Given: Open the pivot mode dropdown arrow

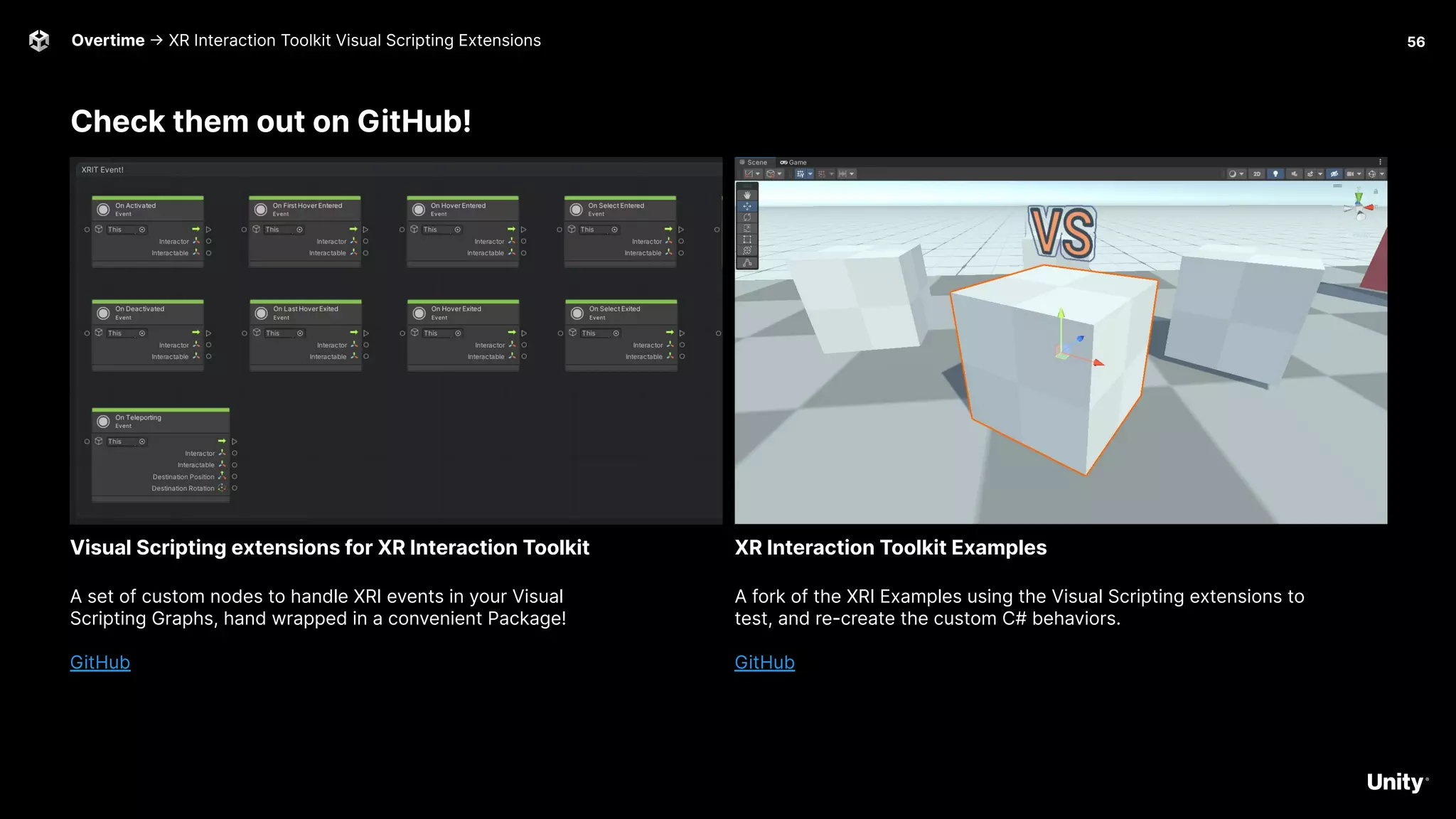Looking at the screenshot, I should click(x=758, y=173).
